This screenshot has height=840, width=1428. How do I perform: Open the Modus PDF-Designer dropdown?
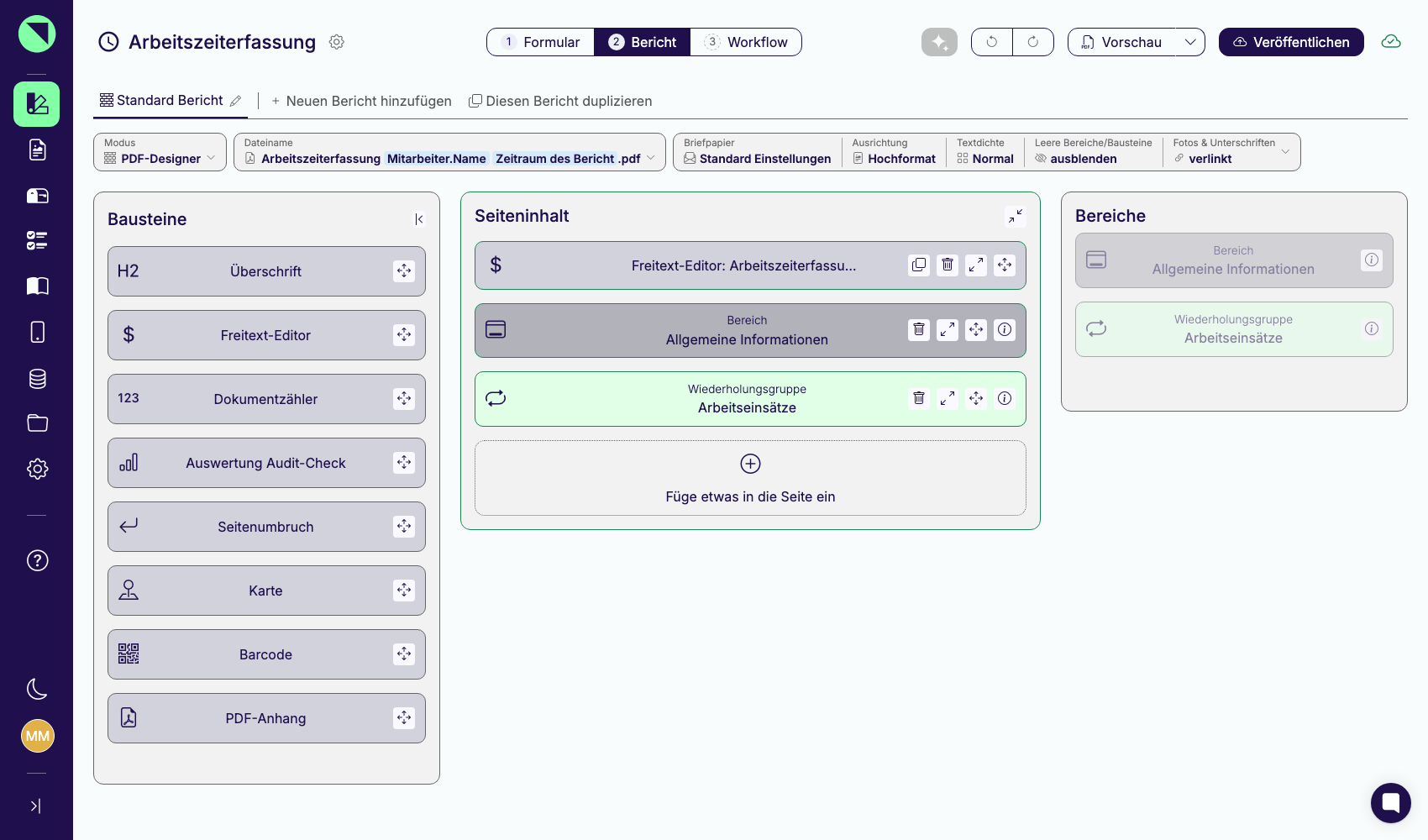tap(160, 152)
